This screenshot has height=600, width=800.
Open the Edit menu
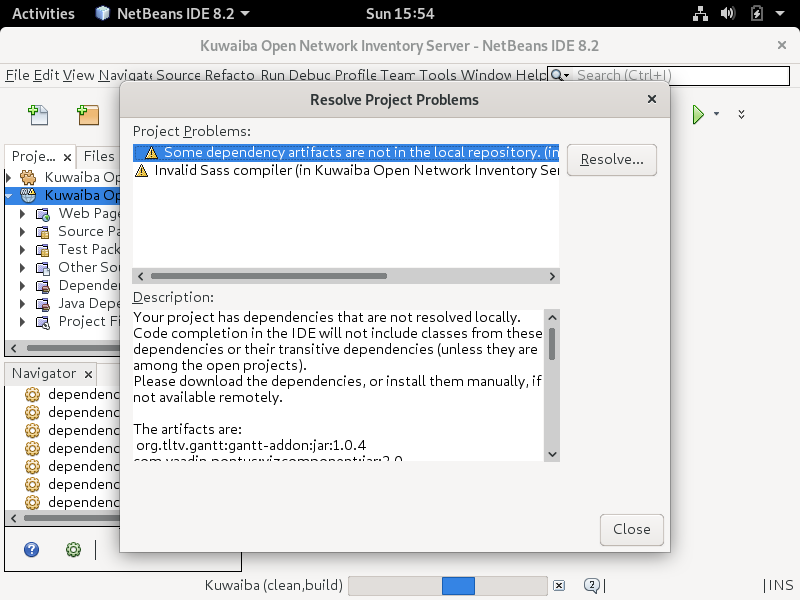46,76
